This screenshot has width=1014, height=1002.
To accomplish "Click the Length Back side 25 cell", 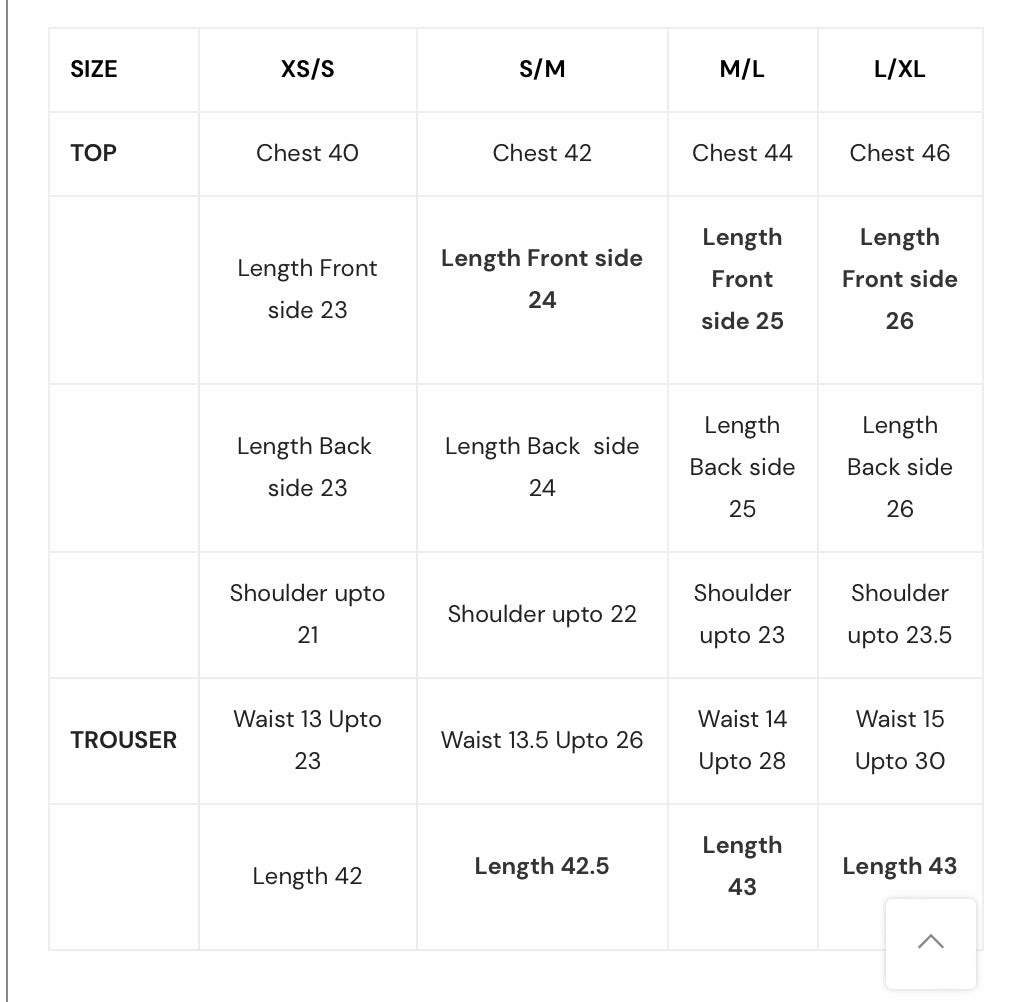I will pyautogui.click(x=742, y=467).
